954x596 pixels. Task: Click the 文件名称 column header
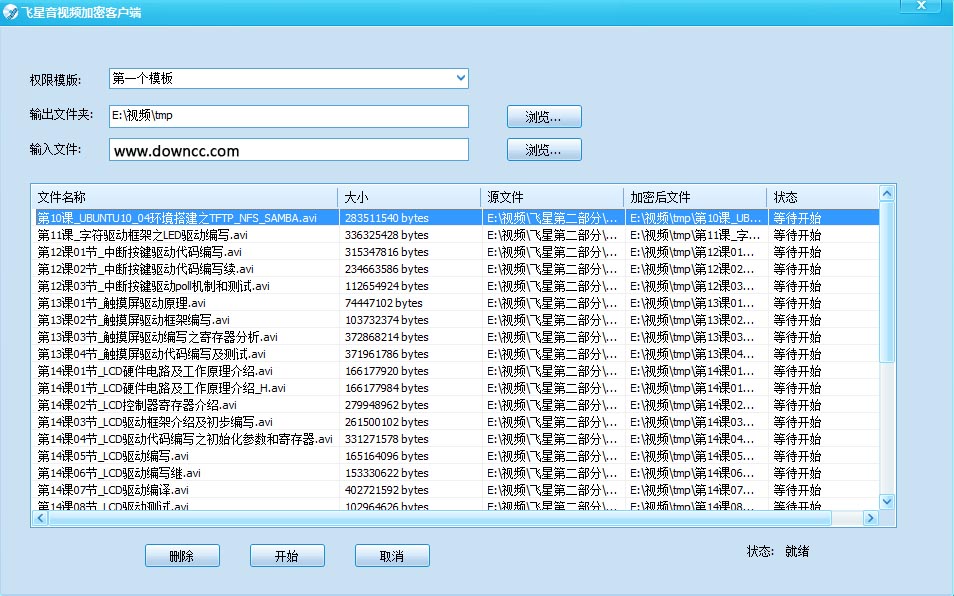[185, 196]
